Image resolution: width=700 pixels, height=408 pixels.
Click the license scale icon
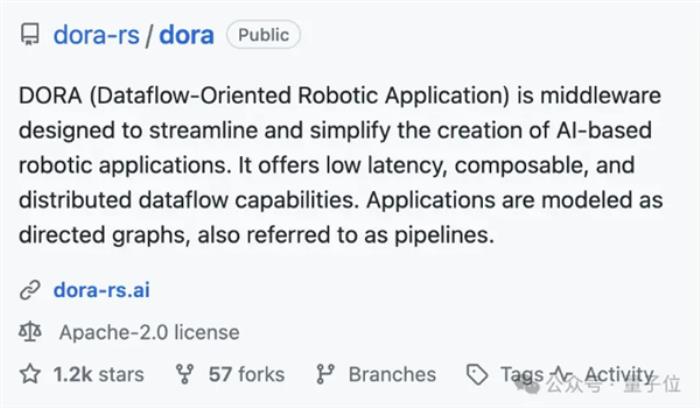30,332
